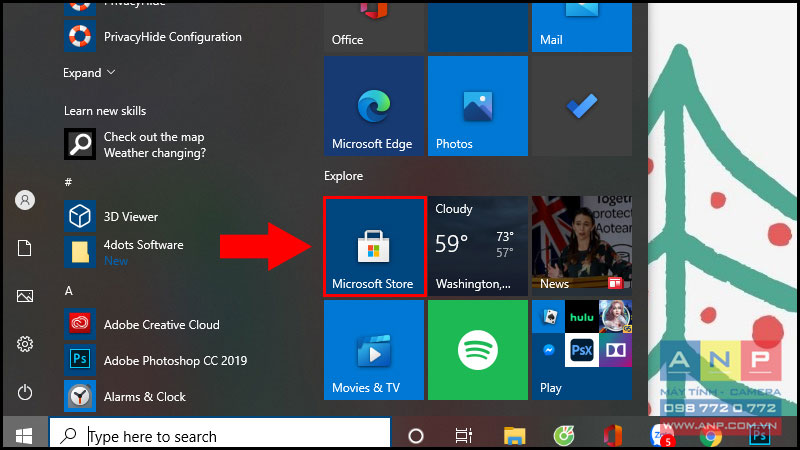800x450 pixels.
Task: Click the hulu icon in Play tile
Action: (x=582, y=317)
